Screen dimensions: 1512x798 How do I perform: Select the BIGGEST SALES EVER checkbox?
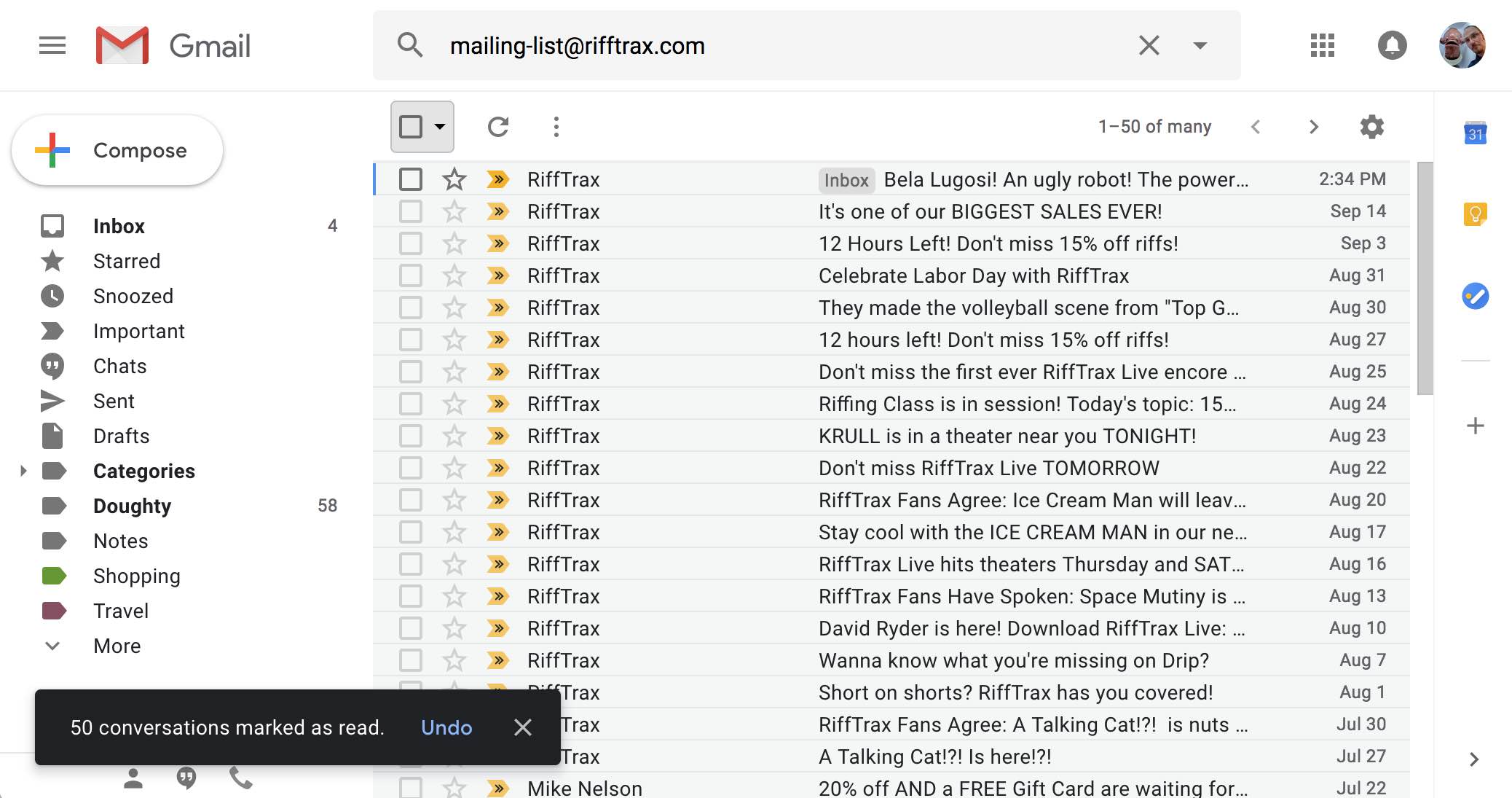tap(411, 211)
